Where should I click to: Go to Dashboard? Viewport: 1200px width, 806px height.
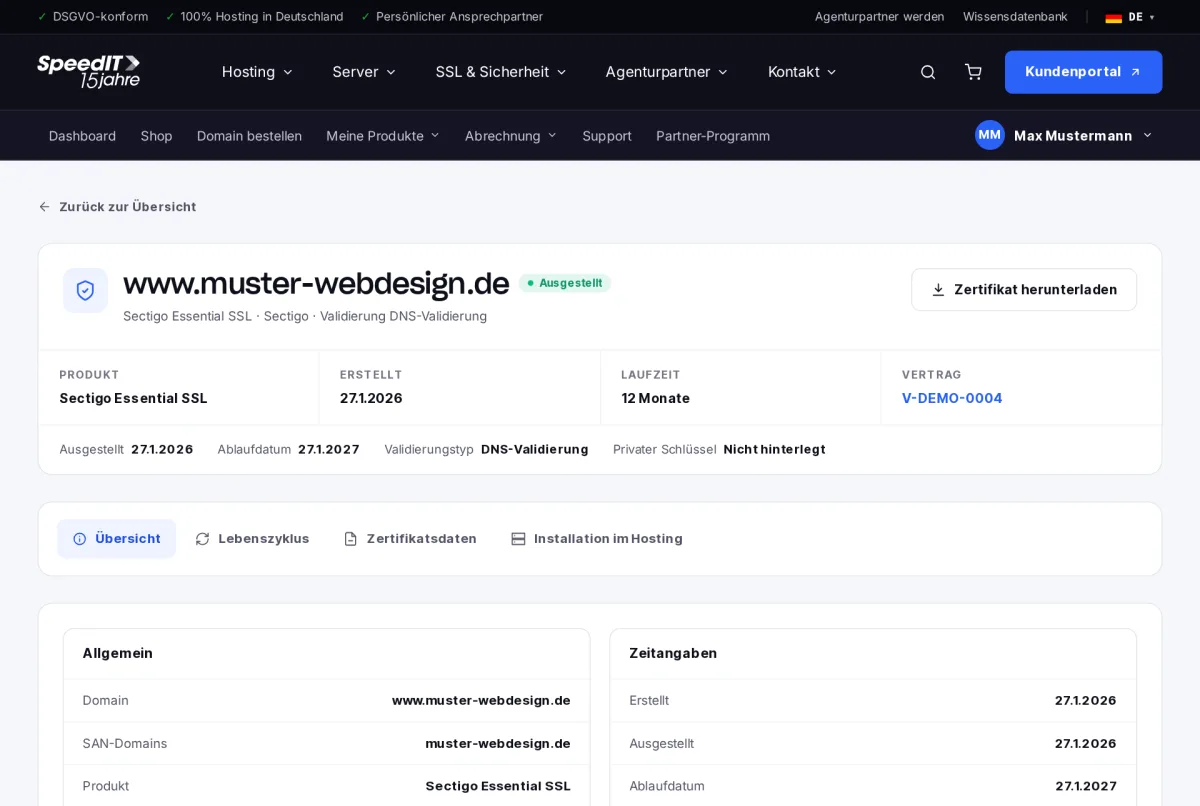(x=82, y=136)
